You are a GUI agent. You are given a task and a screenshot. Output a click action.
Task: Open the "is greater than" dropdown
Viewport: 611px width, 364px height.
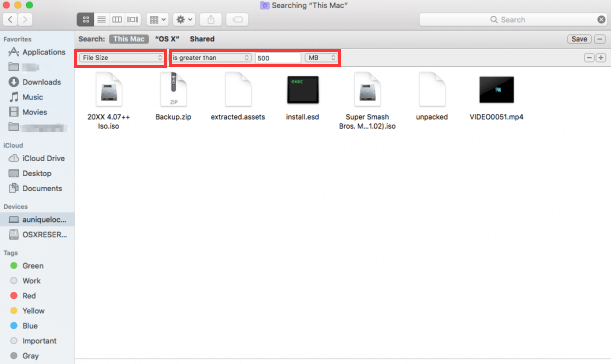tap(211, 58)
